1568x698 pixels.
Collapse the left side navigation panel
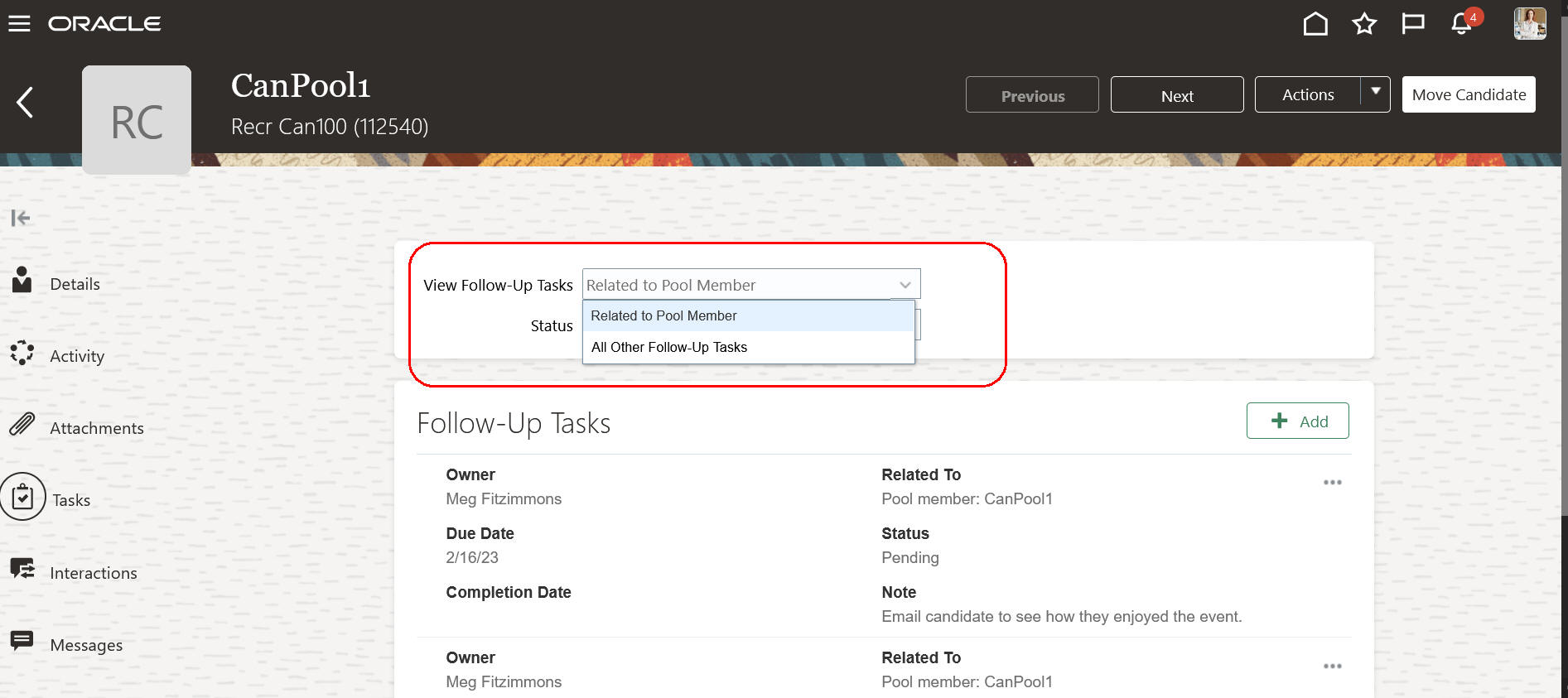point(21,218)
